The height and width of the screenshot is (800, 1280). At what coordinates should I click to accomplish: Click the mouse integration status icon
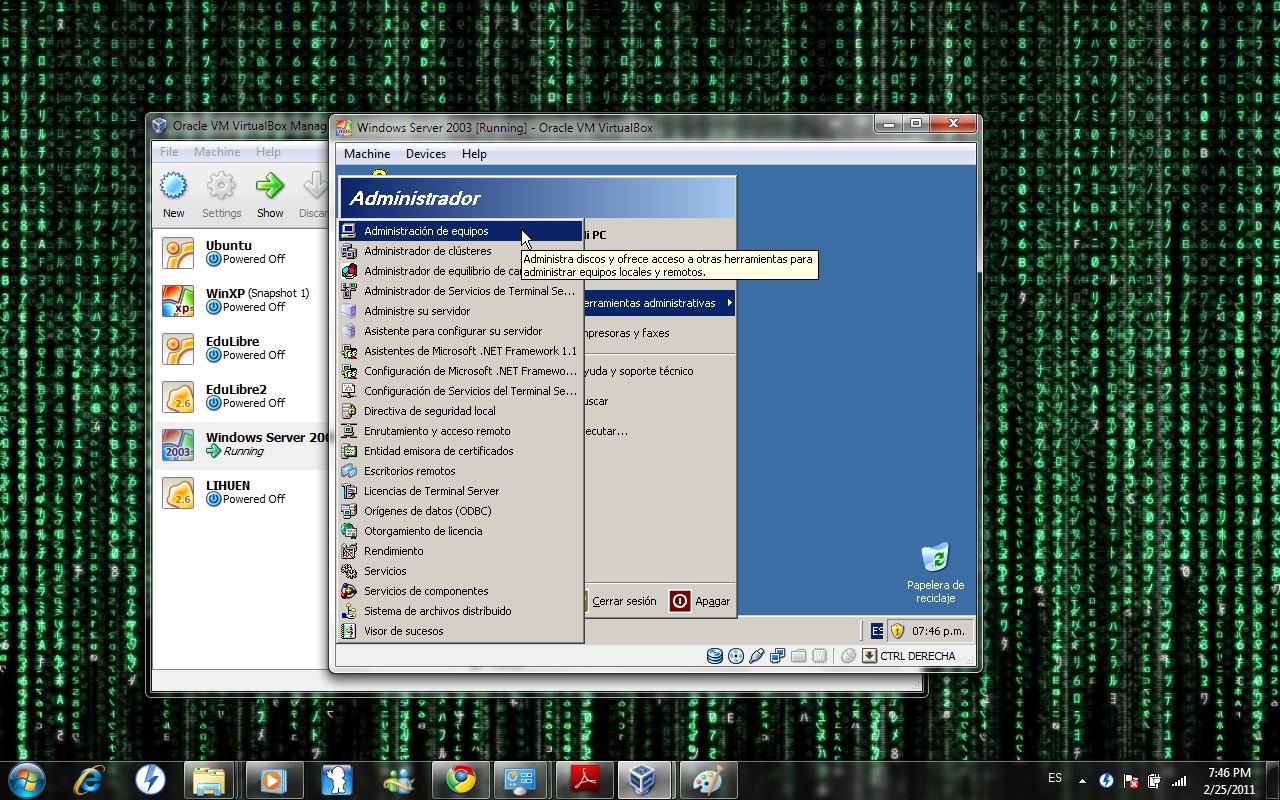coord(848,656)
